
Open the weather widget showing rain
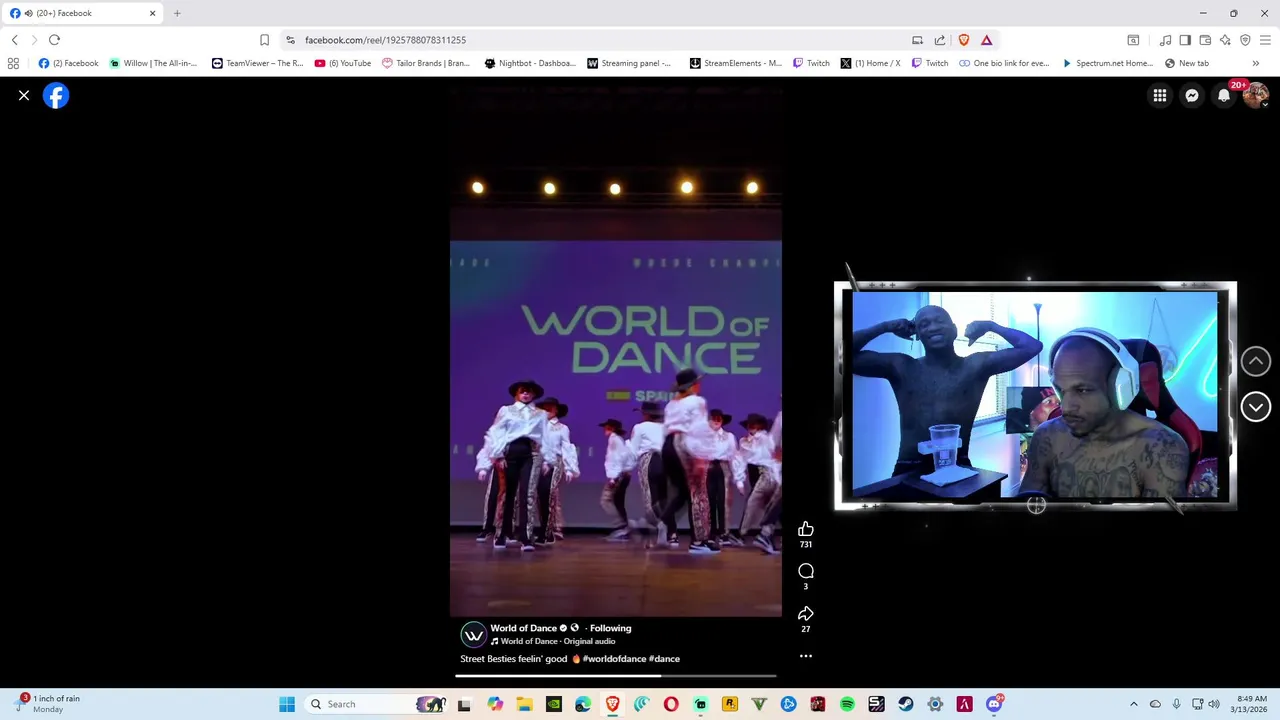50,704
